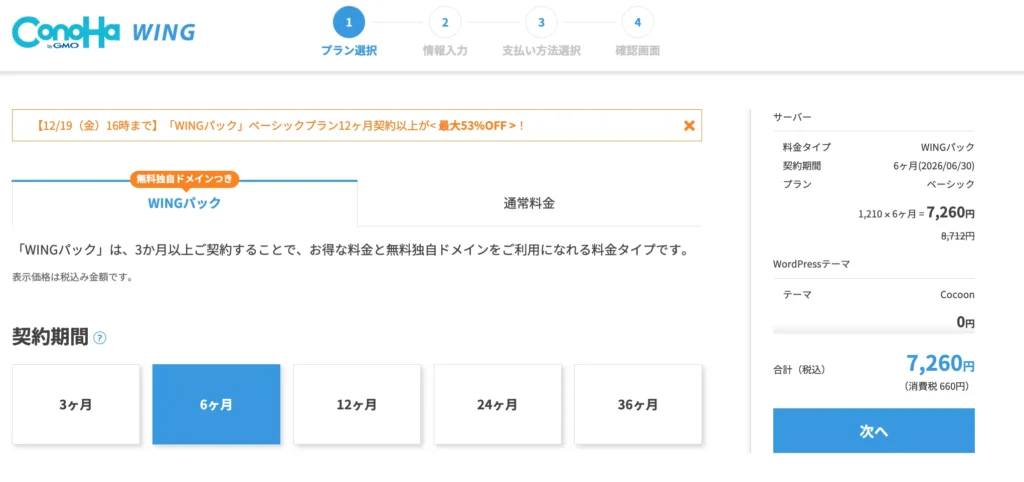
Task: Click the ConoHa WING logo
Action: pos(104,31)
